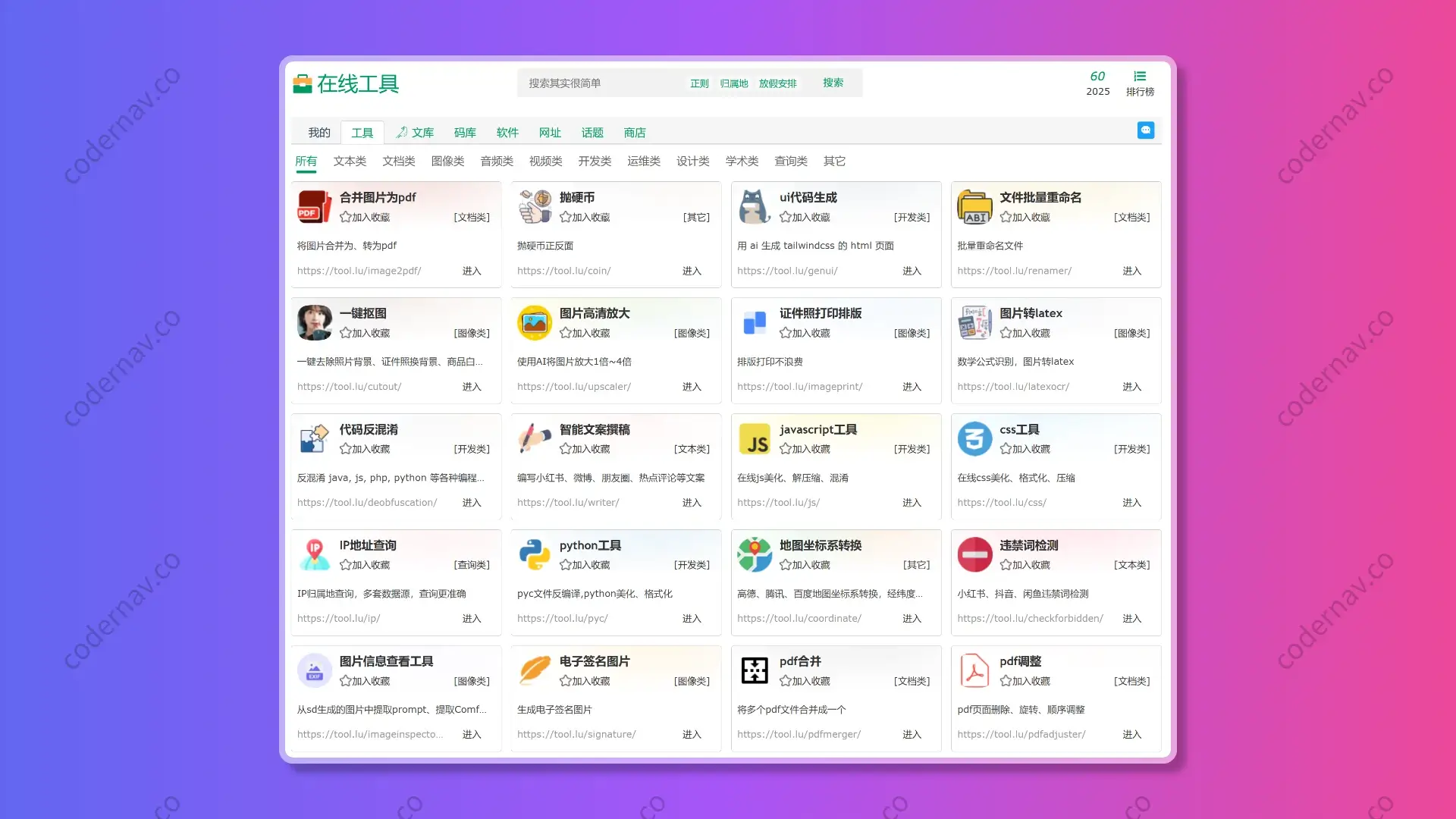Screen dimensions: 1456x819
Task: Click the blue chat bubble icon
Action: [1145, 130]
